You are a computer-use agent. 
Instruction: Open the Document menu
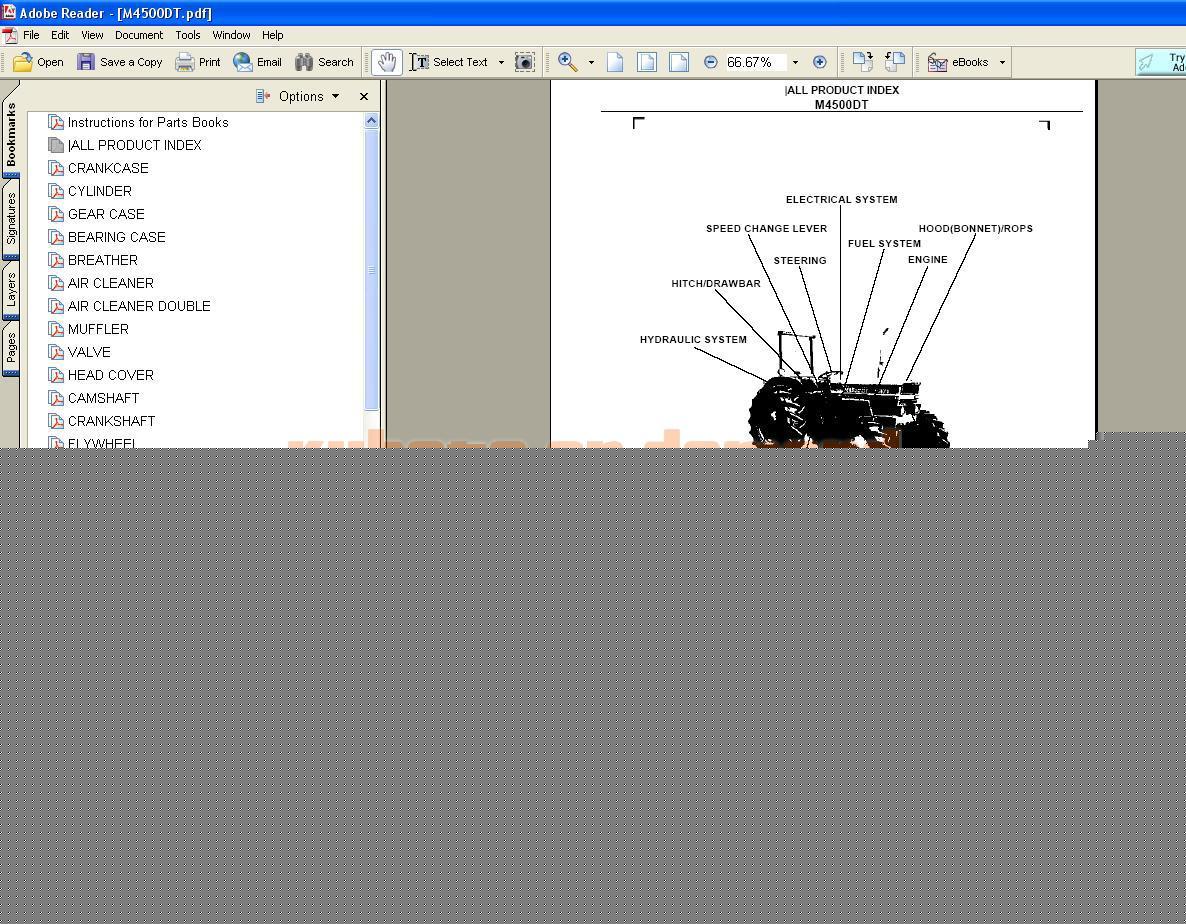click(139, 35)
